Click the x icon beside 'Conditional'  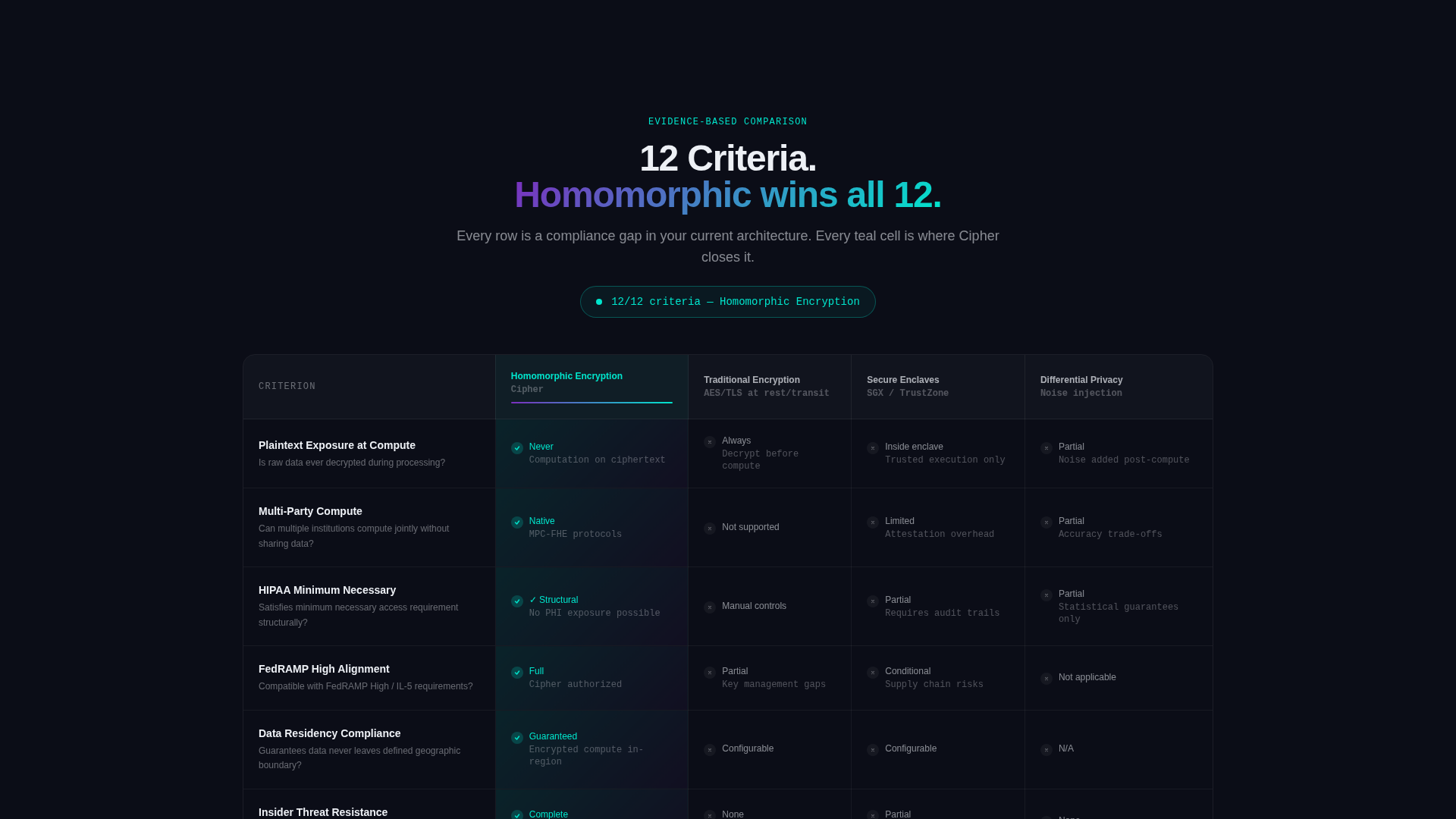click(873, 673)
